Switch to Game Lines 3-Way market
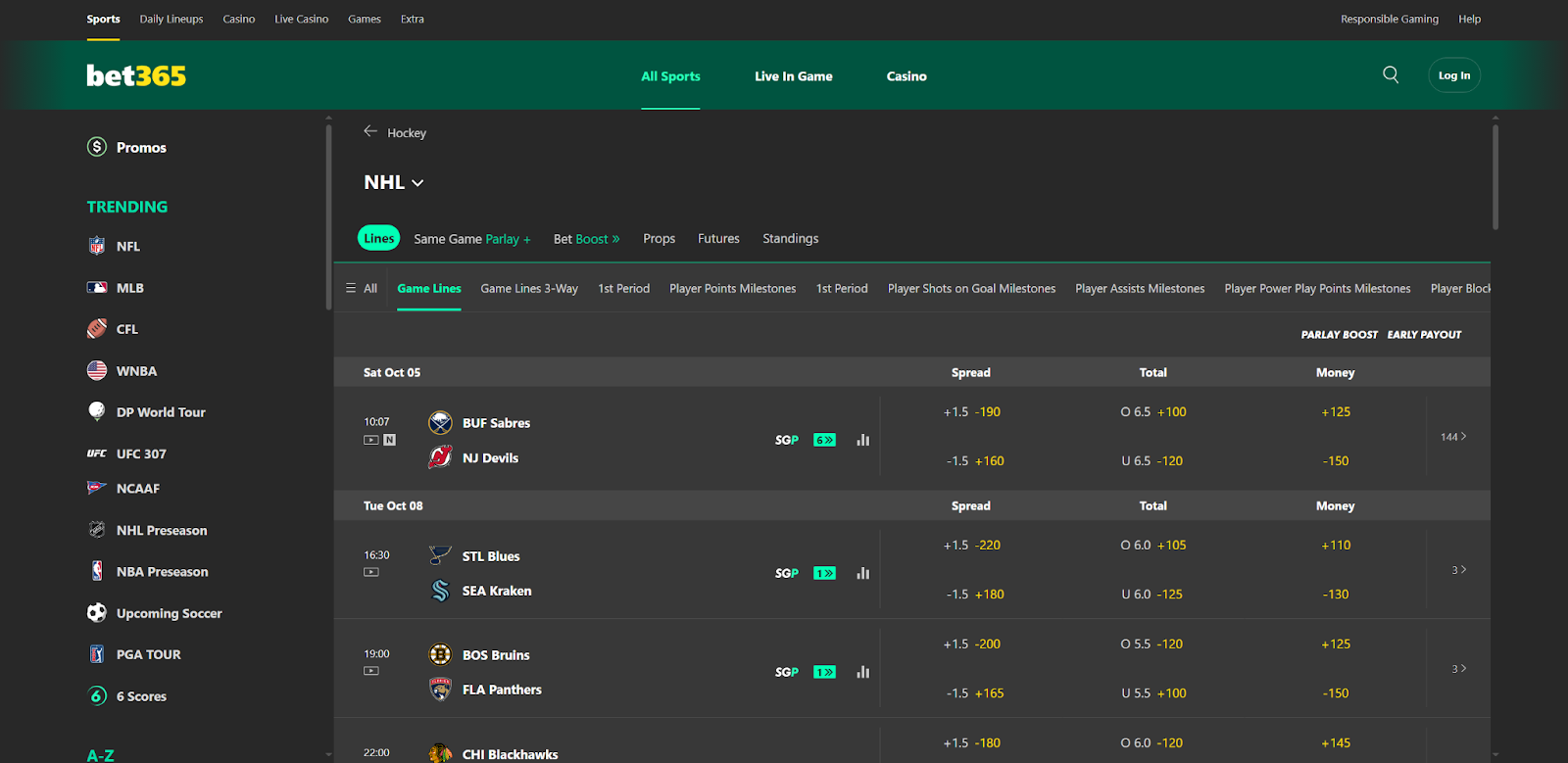 coord(529,288)
